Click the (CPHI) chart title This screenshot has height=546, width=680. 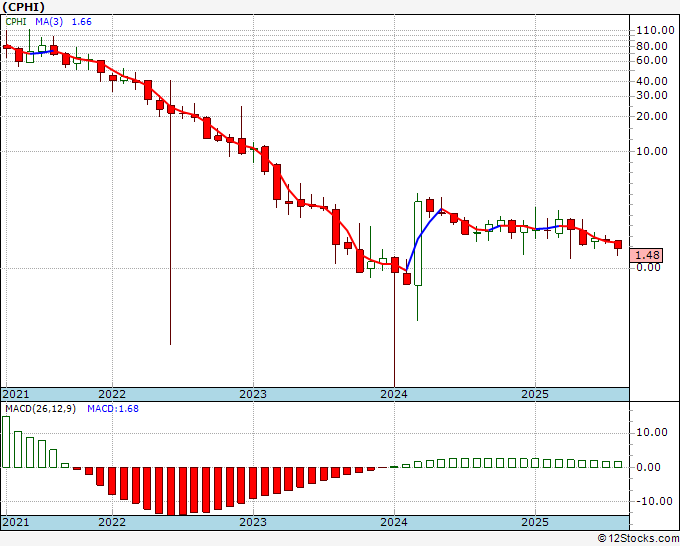[23, 7]
